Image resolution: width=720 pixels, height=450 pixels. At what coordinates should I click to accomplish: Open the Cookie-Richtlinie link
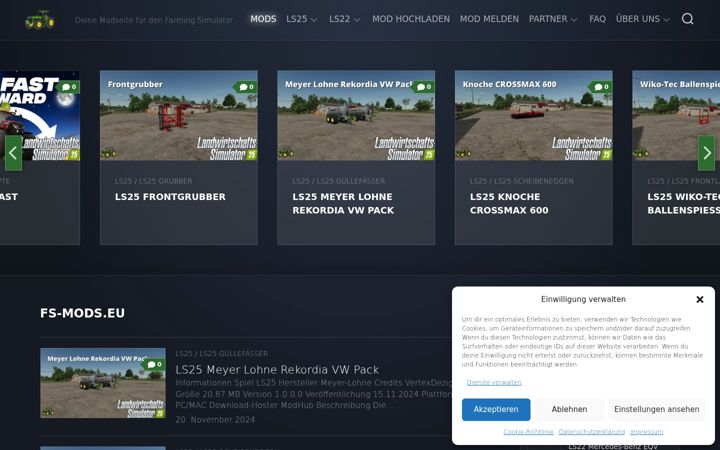tap(529, 432)
